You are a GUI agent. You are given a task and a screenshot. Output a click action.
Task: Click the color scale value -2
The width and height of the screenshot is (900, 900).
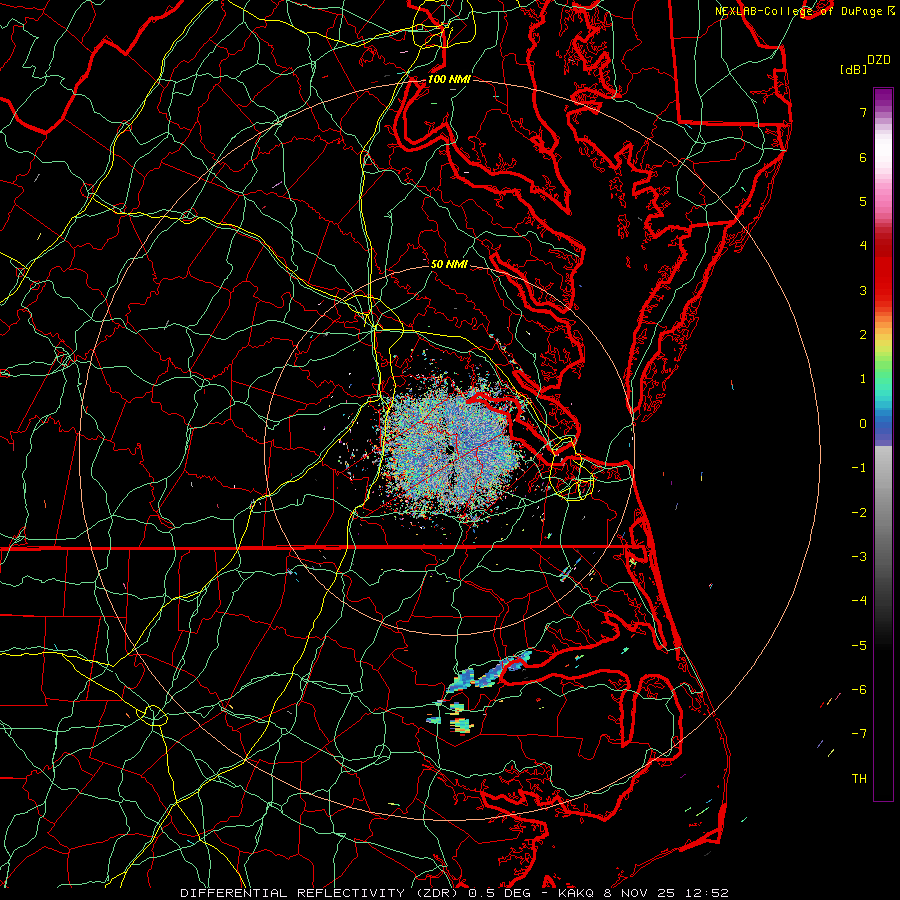coord(859,512)
